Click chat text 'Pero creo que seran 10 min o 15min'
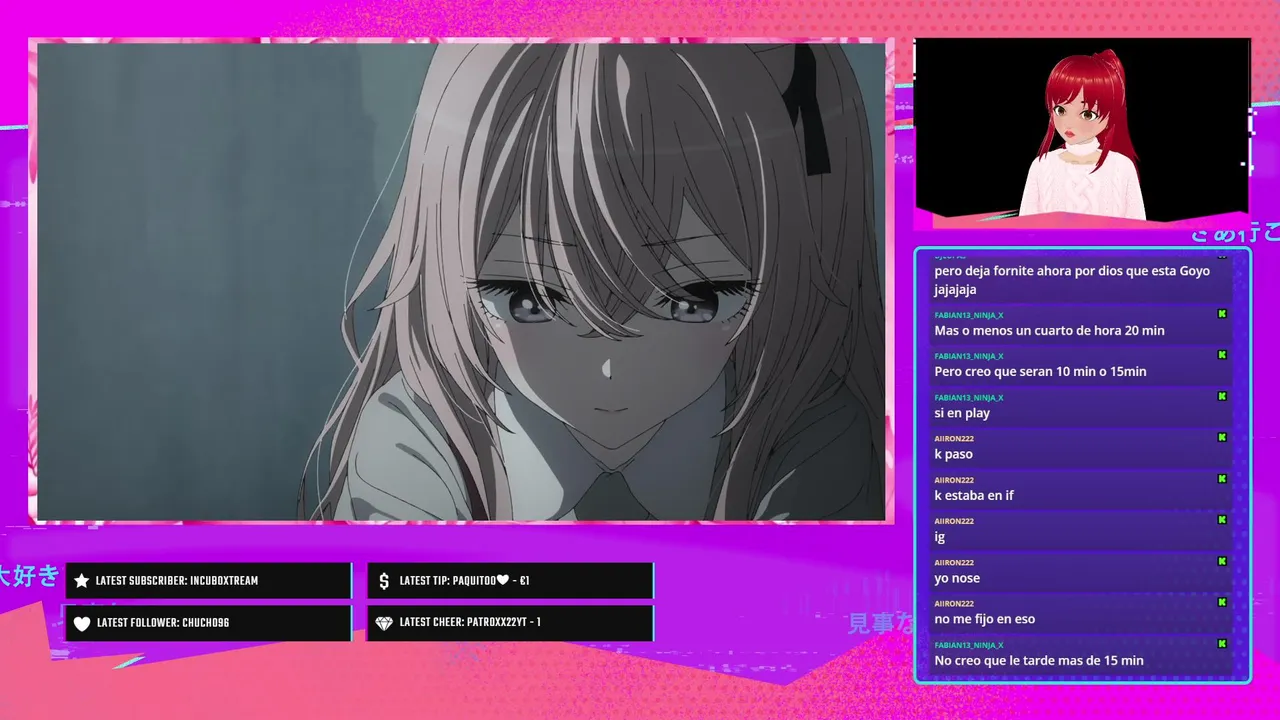This screenshot has width=1280, height=720. coord(1040,371)
